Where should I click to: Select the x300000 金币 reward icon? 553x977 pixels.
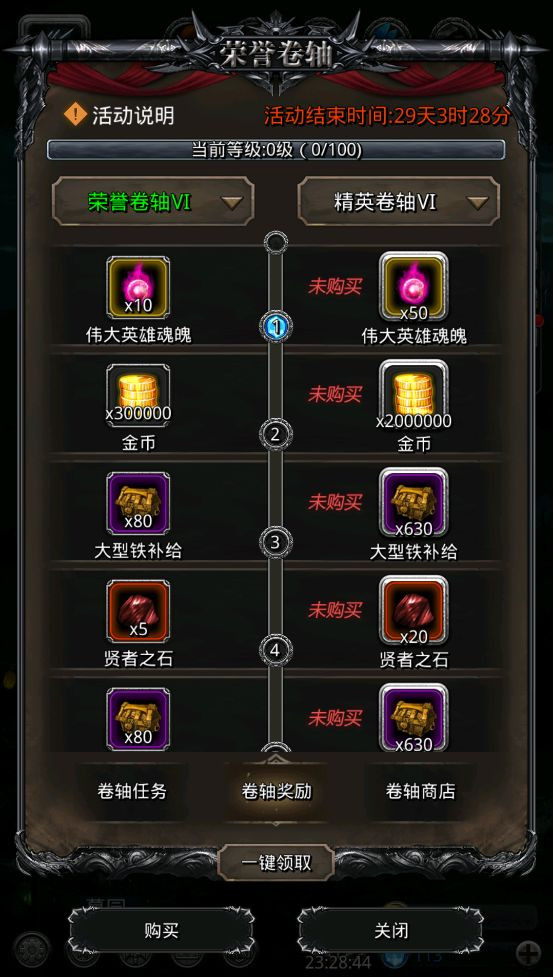(138, 396)
